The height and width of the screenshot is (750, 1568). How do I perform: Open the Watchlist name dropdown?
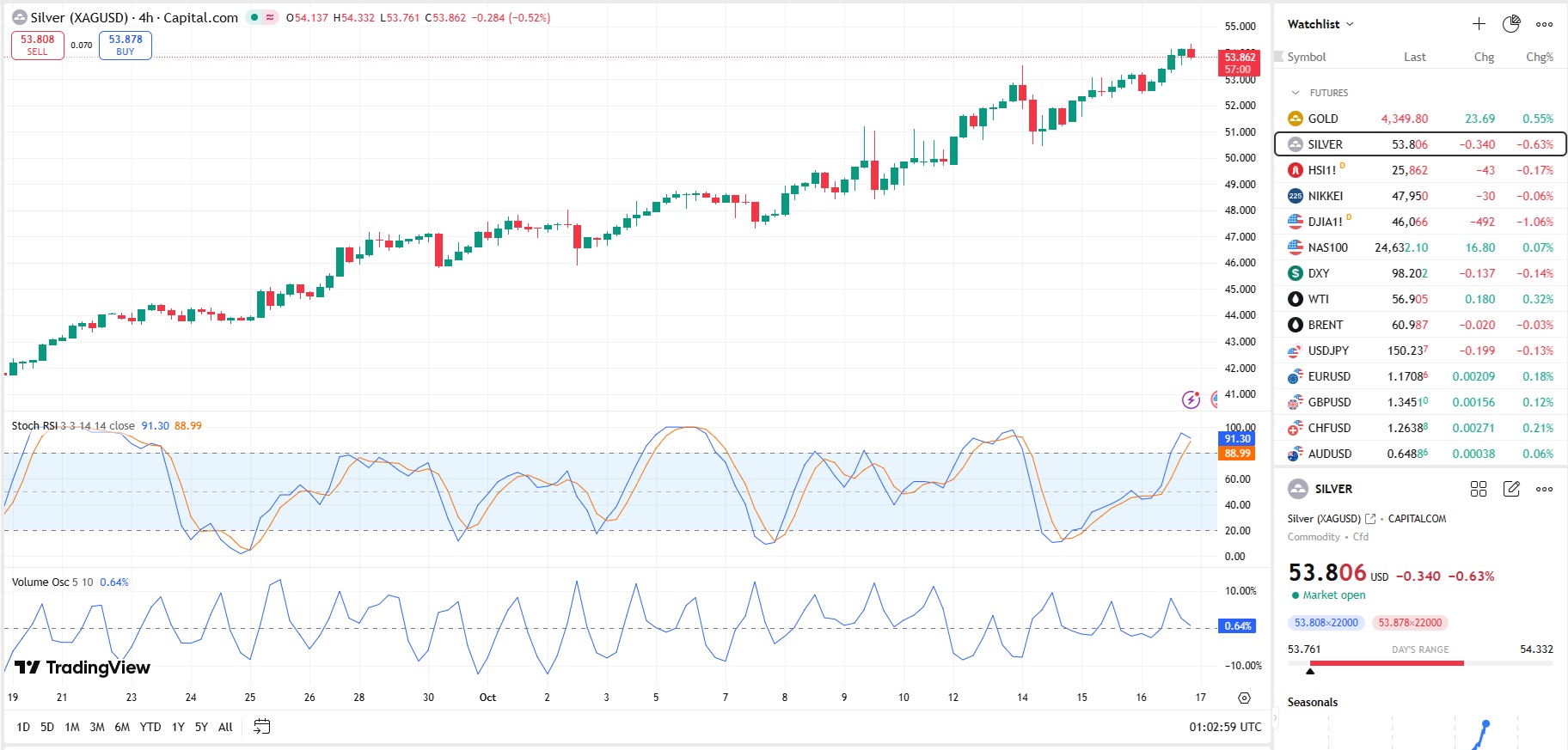[x=1320, y=24]
